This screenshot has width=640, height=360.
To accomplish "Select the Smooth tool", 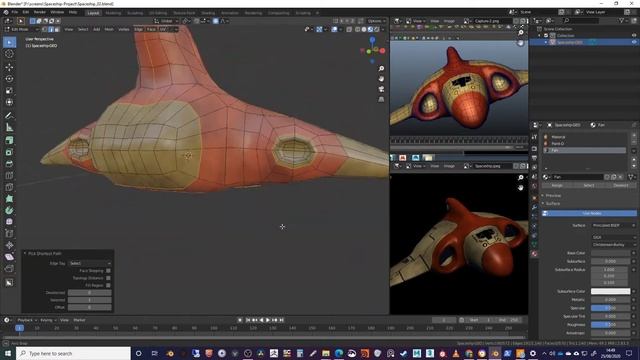I will coord(9,222).
